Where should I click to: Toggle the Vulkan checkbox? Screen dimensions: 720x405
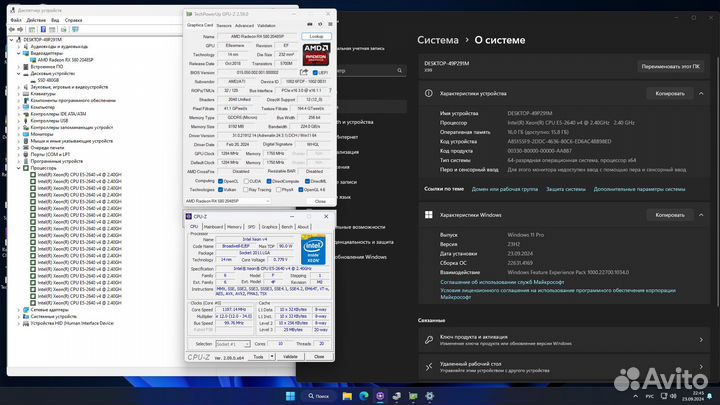220,189
